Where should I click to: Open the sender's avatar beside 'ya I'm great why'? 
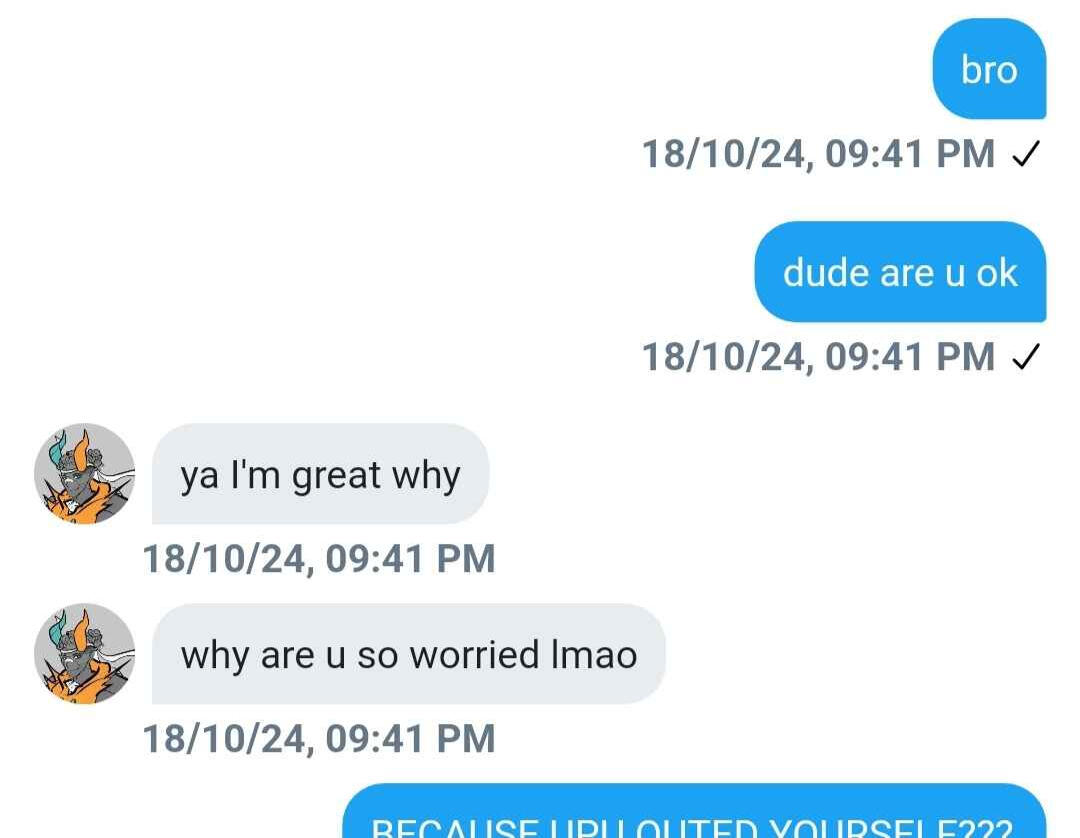coord(85,474)
